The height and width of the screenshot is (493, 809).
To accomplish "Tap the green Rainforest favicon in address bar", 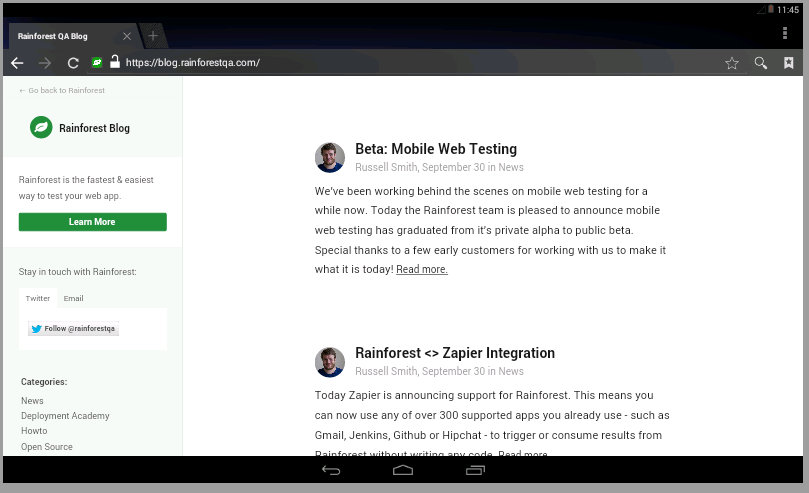I will (x=96, y=62).
